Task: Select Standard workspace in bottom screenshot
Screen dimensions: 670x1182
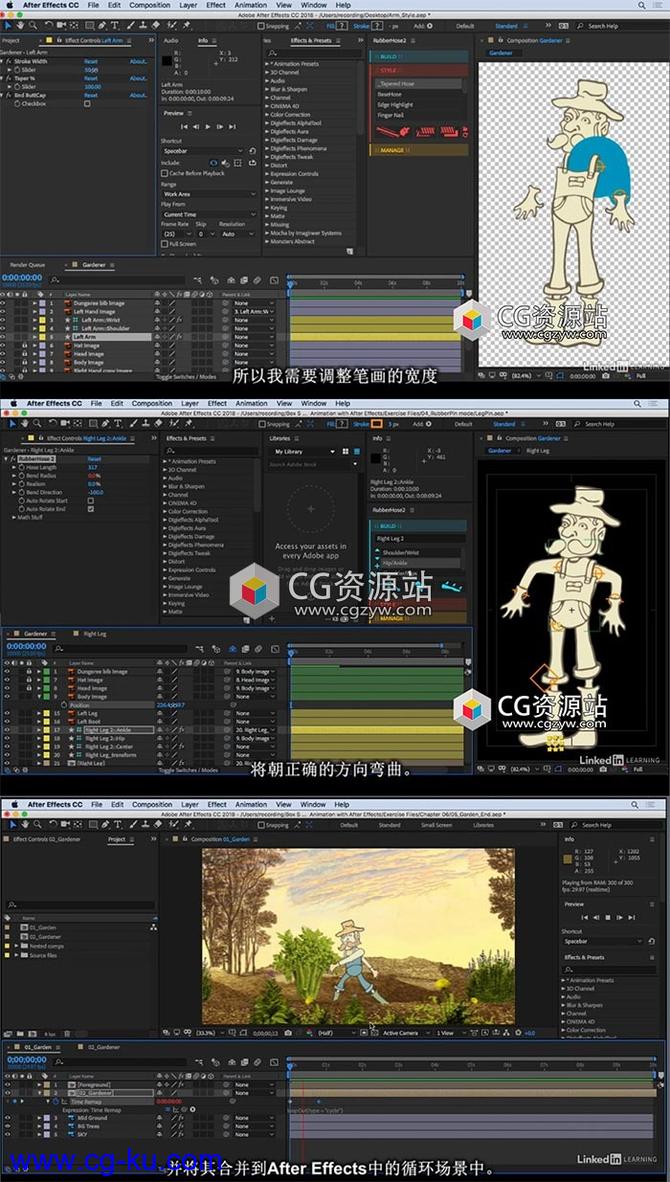Action: 390,825
